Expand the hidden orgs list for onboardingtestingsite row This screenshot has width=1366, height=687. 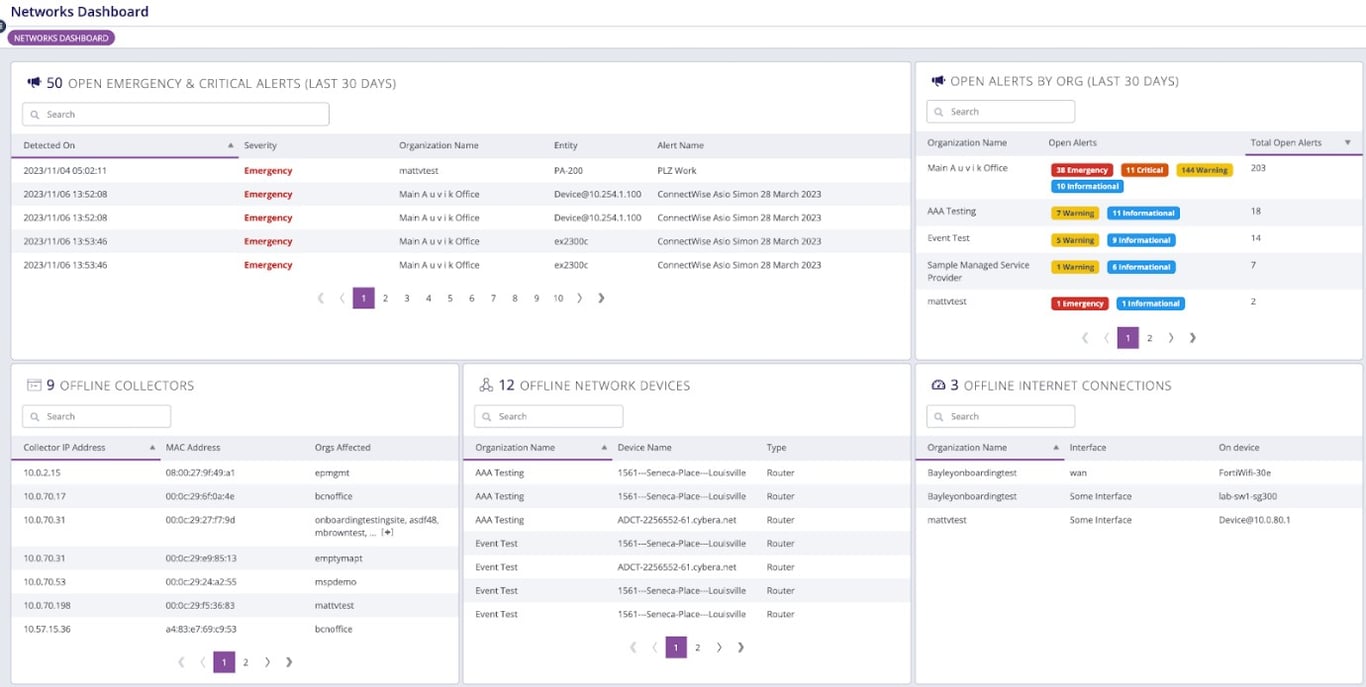pyautogui.click(x=388, y=532)
